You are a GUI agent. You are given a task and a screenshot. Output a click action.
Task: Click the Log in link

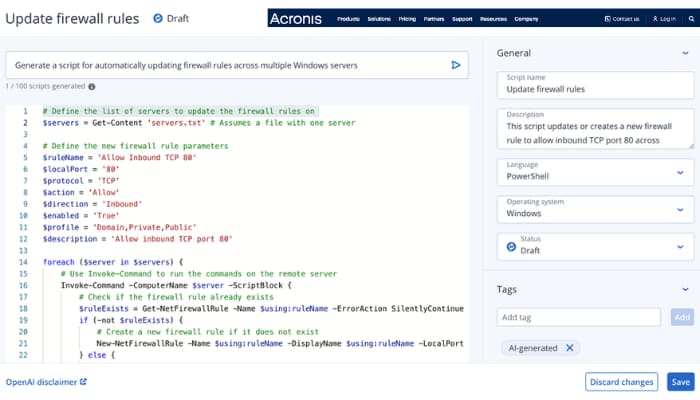(664, 19)
